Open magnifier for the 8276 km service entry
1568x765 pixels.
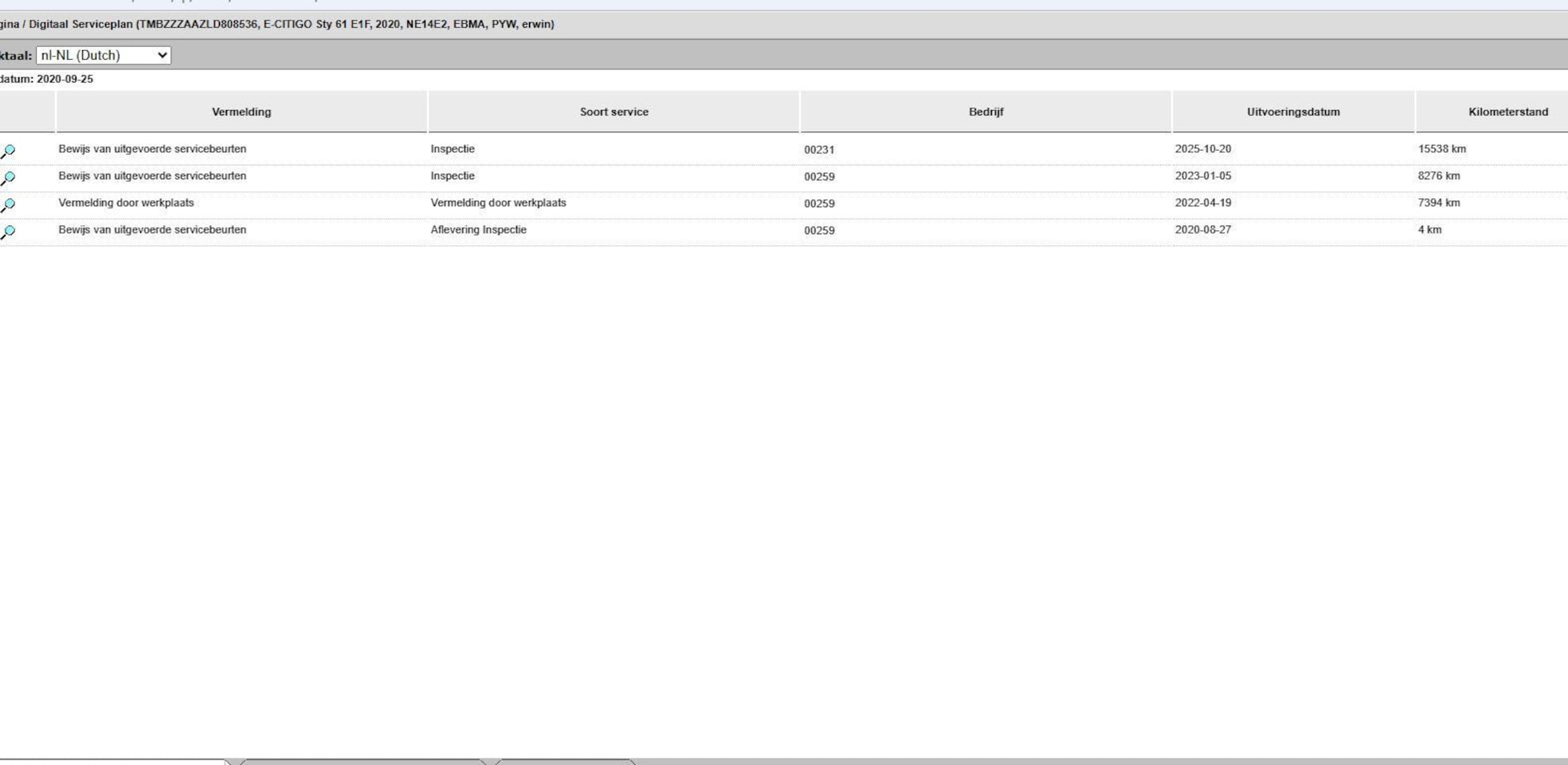(8, 178)
